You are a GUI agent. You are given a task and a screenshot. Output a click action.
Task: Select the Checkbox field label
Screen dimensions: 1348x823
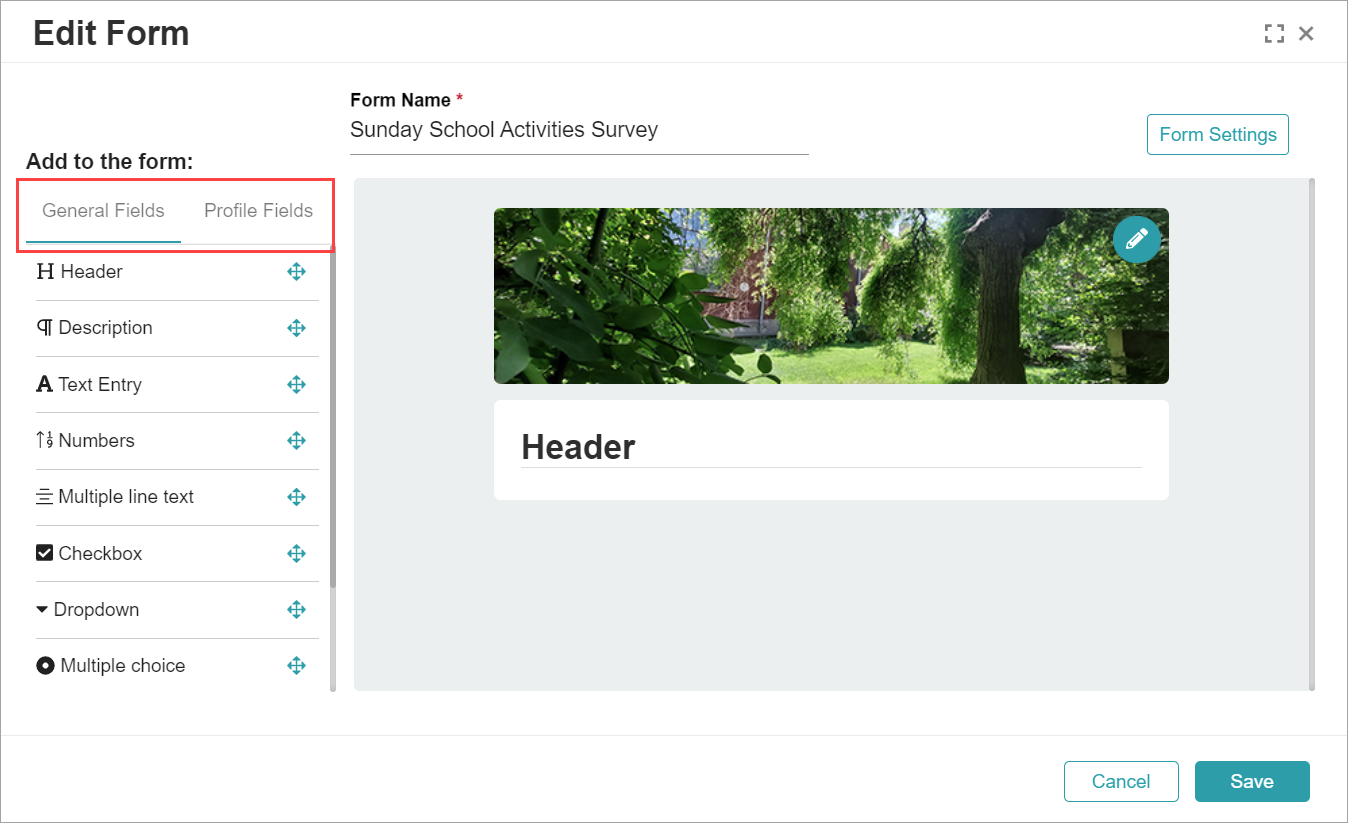coord(100,553)
